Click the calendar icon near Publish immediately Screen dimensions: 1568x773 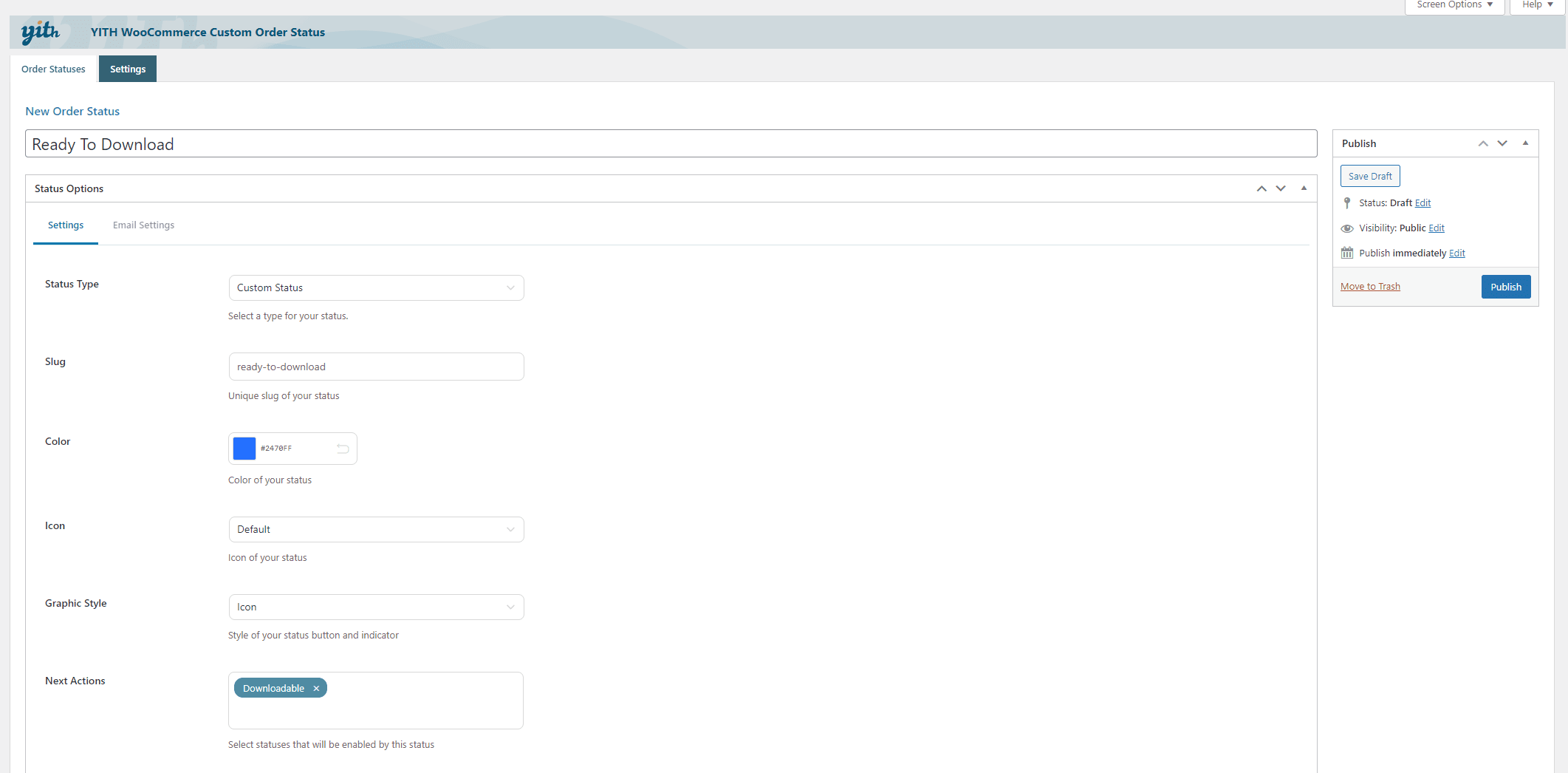(x=1347, y=253)
